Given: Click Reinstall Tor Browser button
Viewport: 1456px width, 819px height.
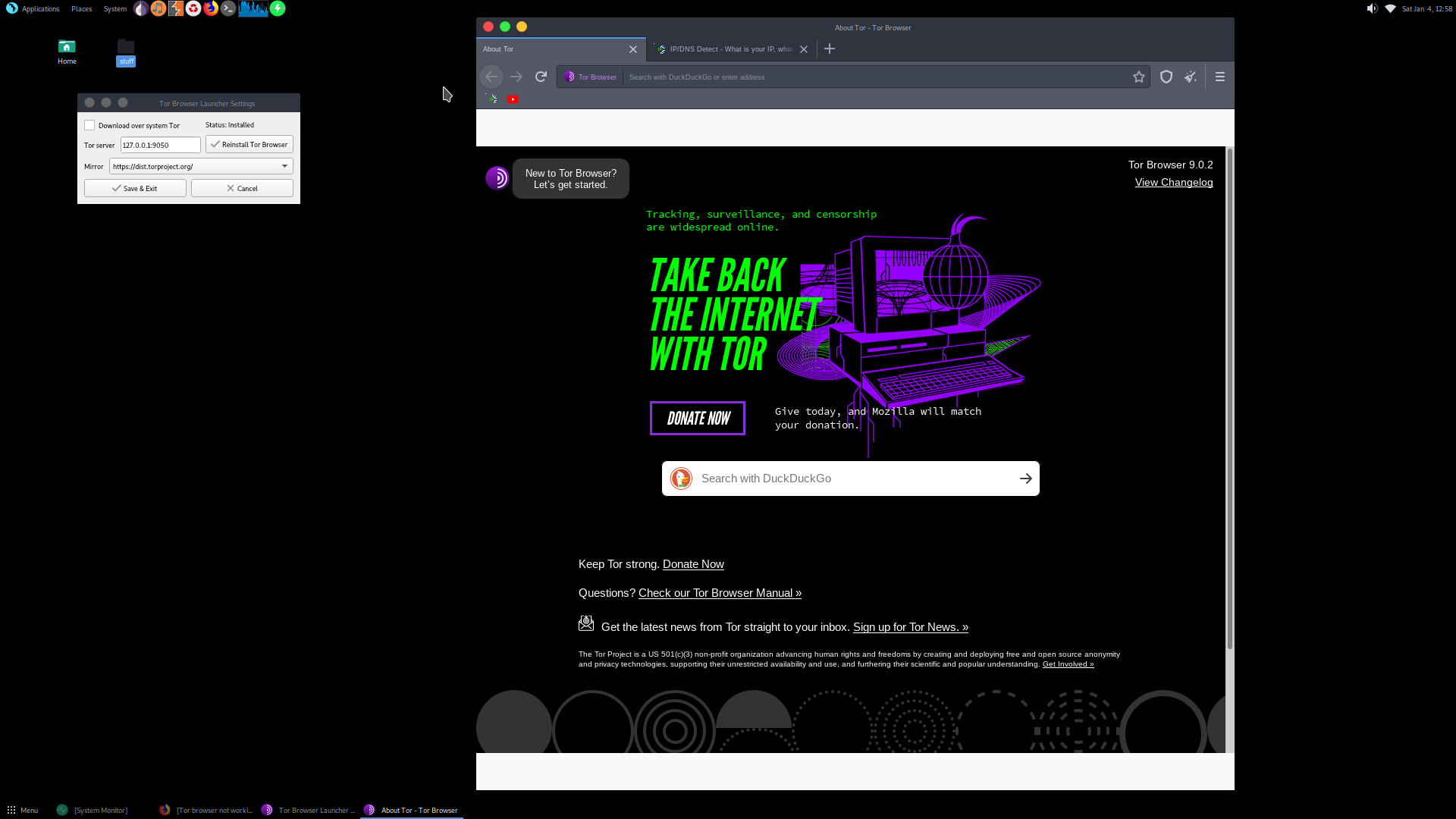Looking at the screenshot, I should click(x=249, y=144).
